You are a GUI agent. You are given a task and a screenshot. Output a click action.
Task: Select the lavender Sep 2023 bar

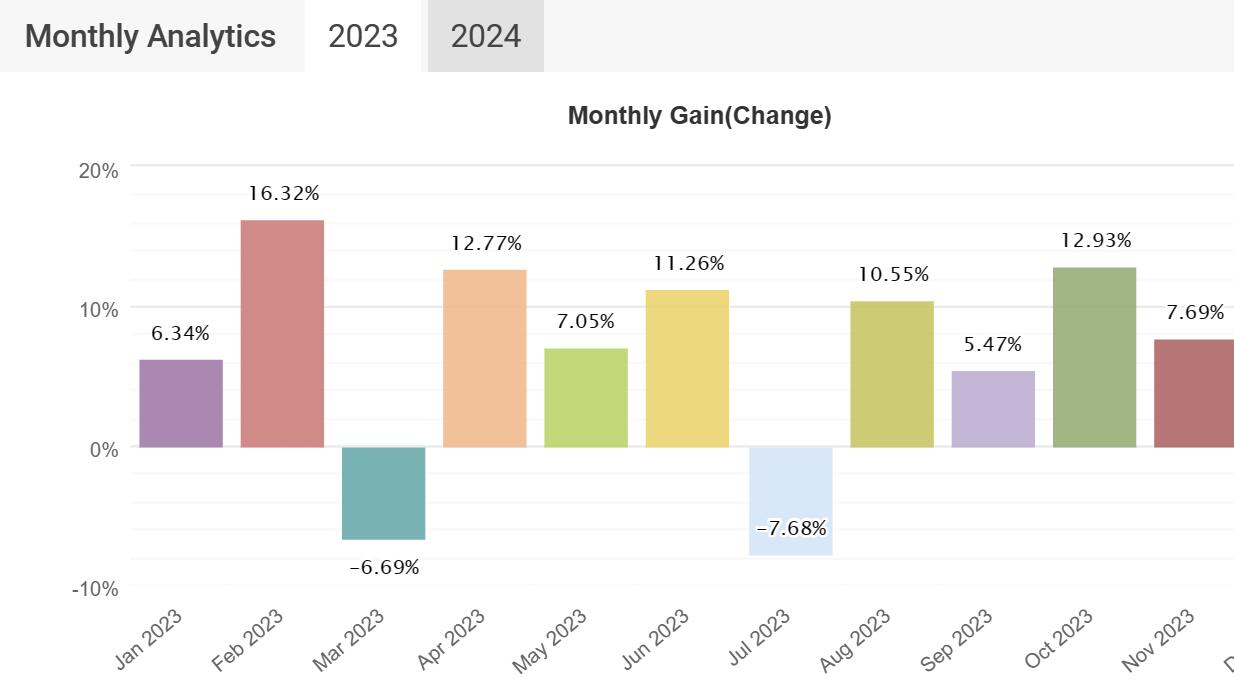point(993,409)
